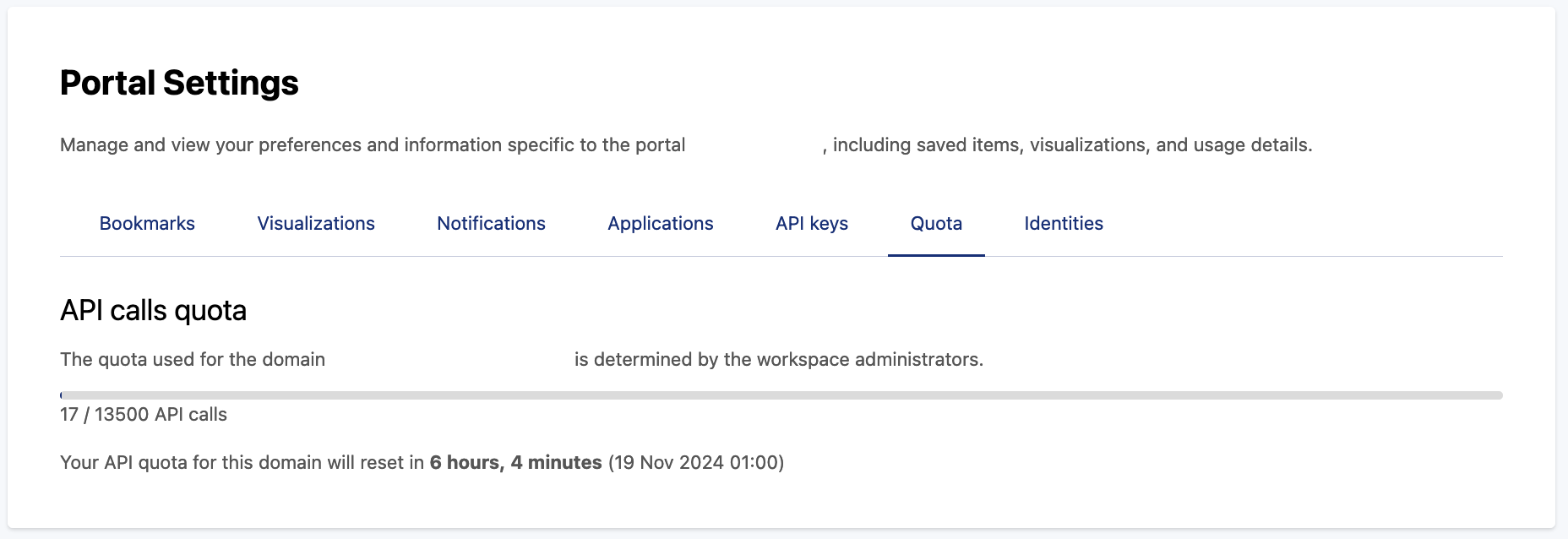
Task: Open the Bookmarks tab
Action: click(x=147, y=224)
